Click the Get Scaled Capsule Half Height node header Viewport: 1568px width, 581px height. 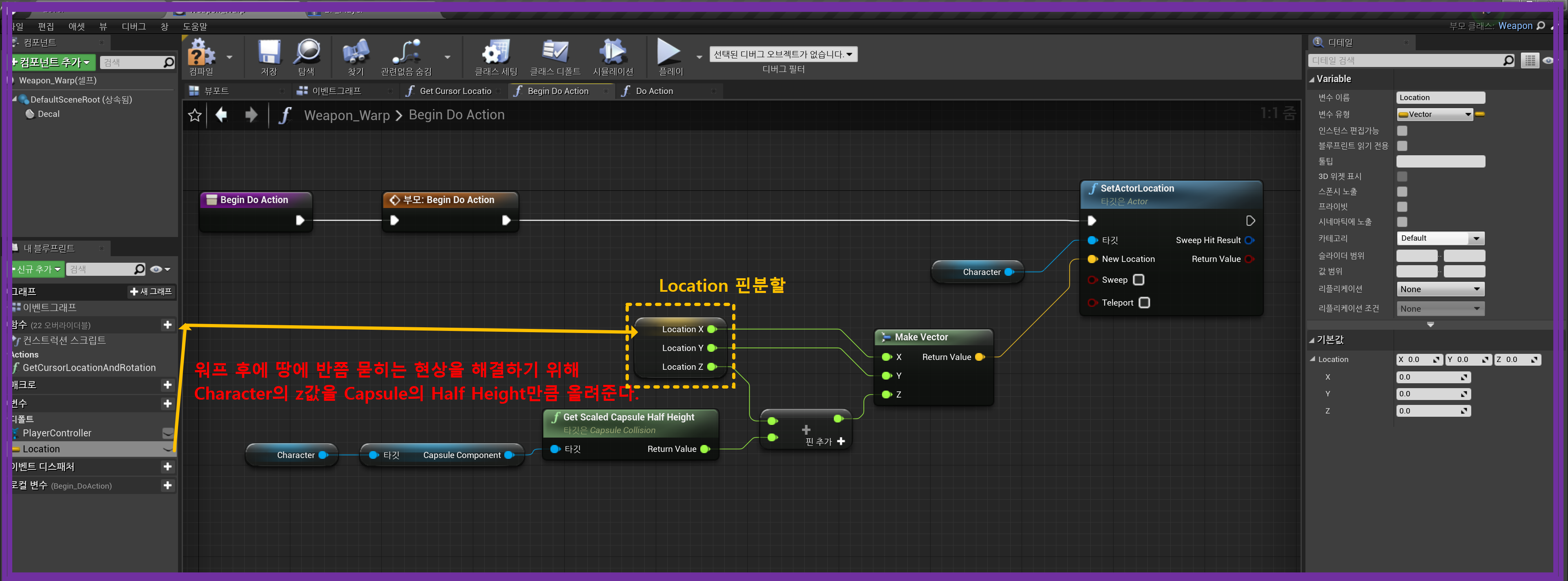point(630,423)
